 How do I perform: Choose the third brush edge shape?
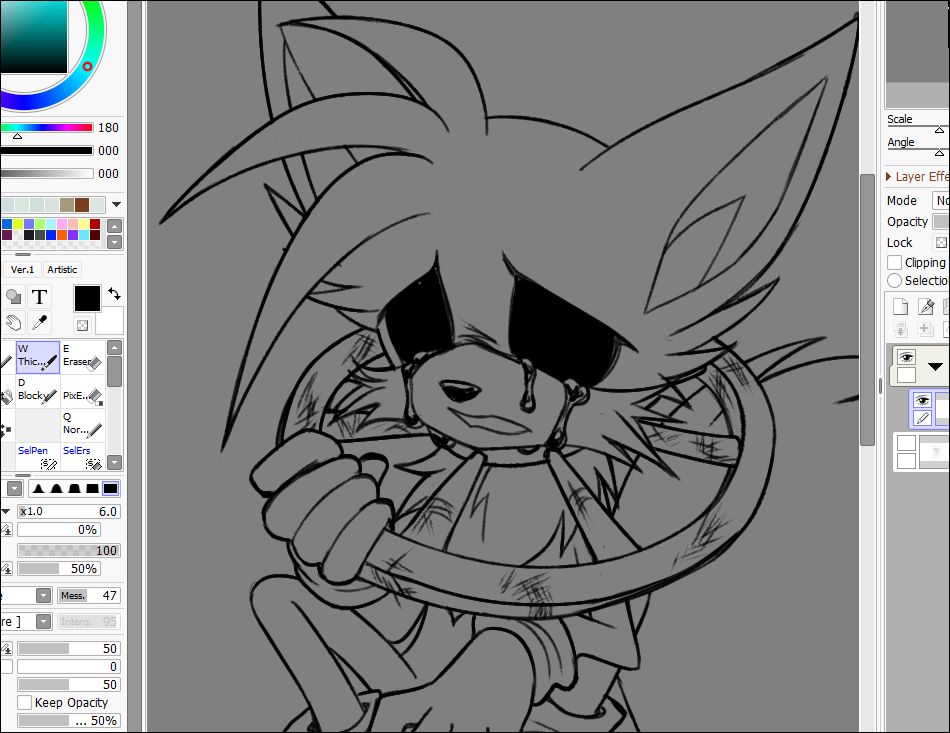point(75,488)
